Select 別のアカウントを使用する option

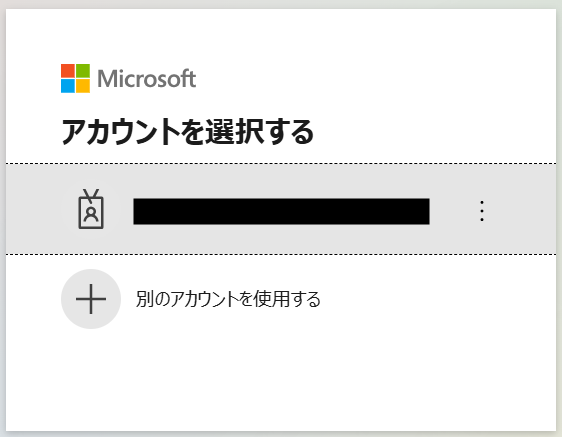(x=228, y=299)
